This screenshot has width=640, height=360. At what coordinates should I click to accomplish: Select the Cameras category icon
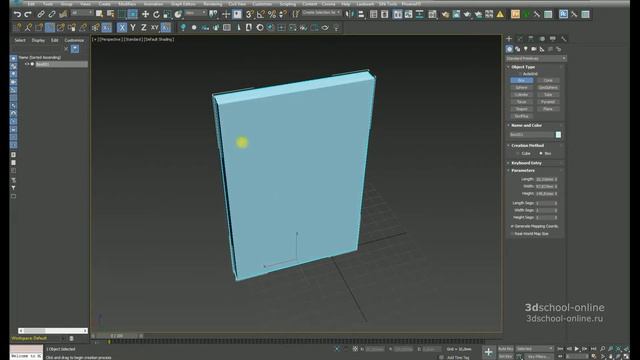coord(534,49)
